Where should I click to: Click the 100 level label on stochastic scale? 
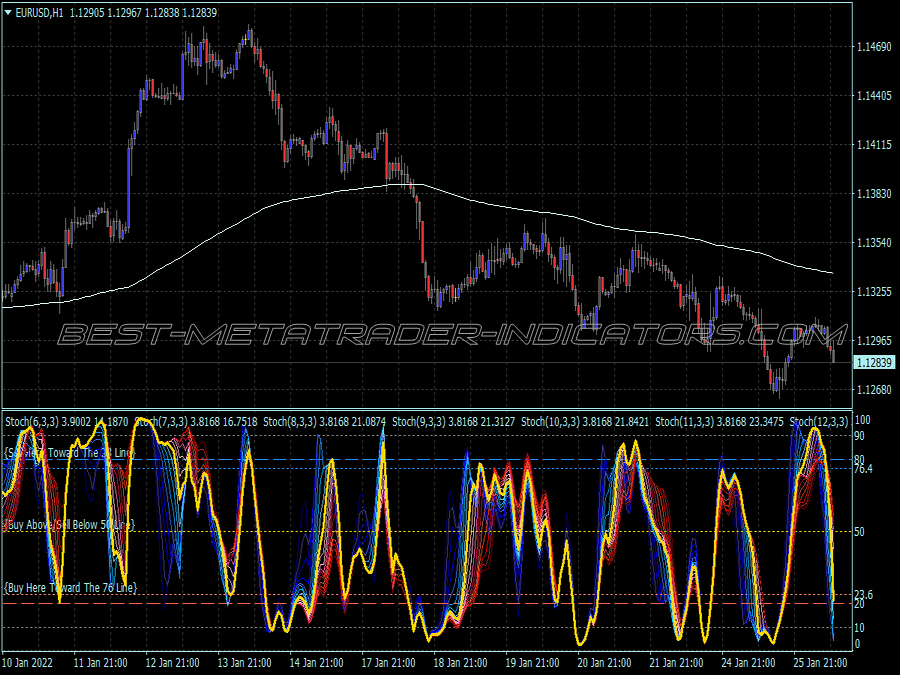click(862, 420)
